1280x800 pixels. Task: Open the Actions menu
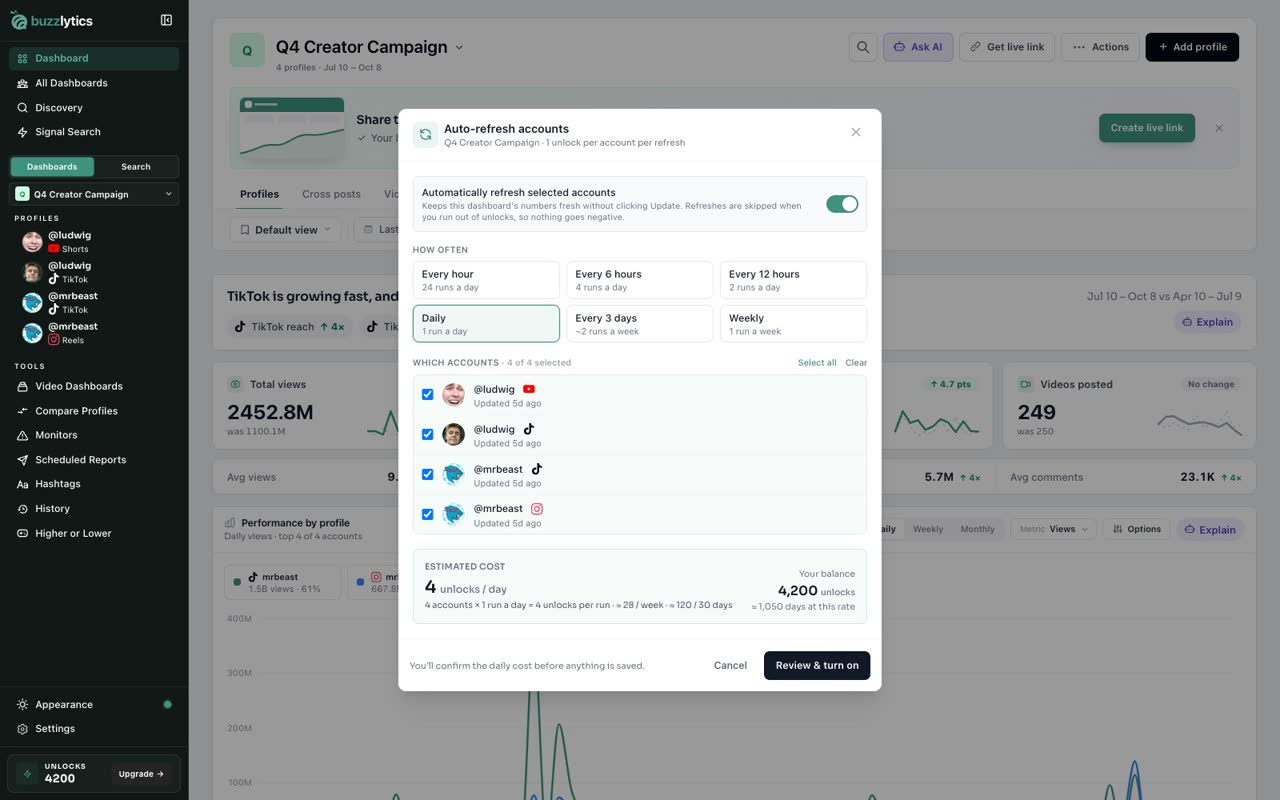tap(1101, 47)
